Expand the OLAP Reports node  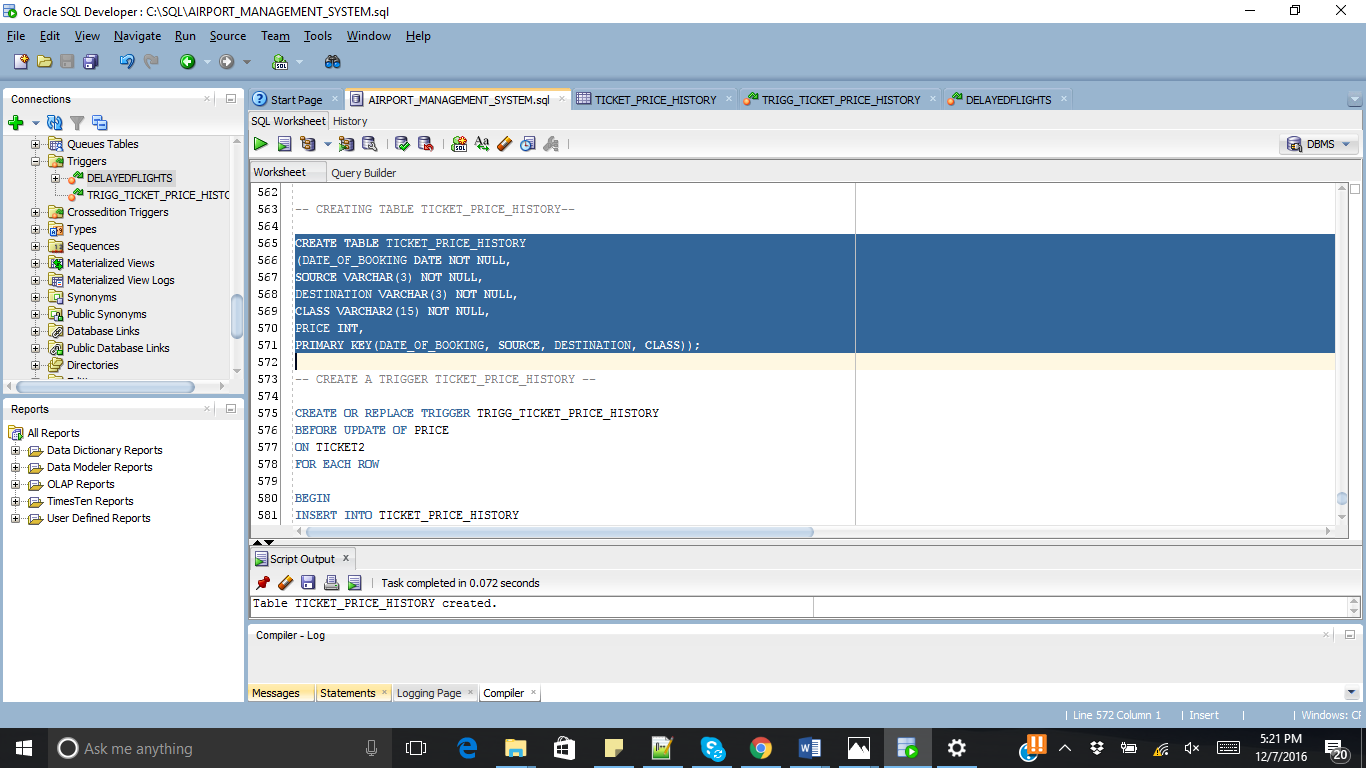click(x=16, y=484)
